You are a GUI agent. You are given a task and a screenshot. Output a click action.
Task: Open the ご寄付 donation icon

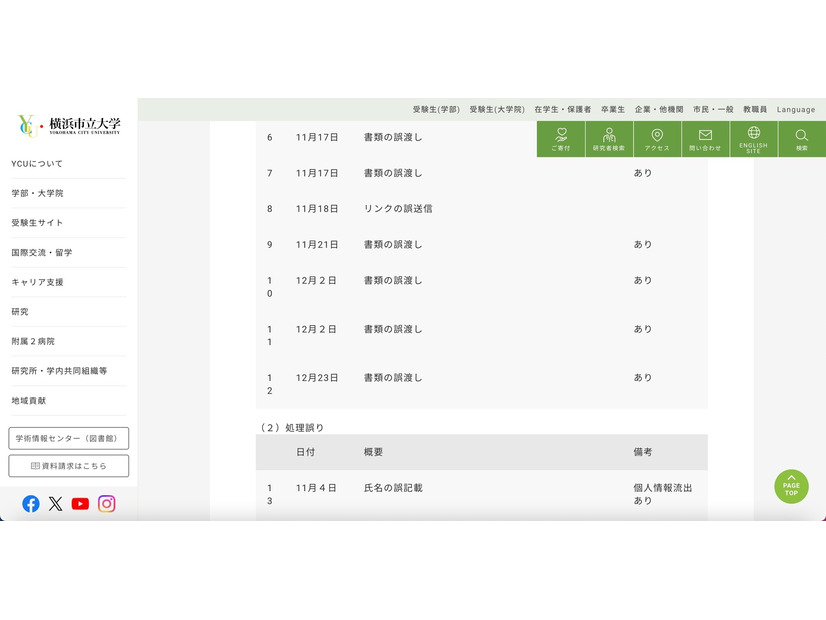[x=561, y=139]
